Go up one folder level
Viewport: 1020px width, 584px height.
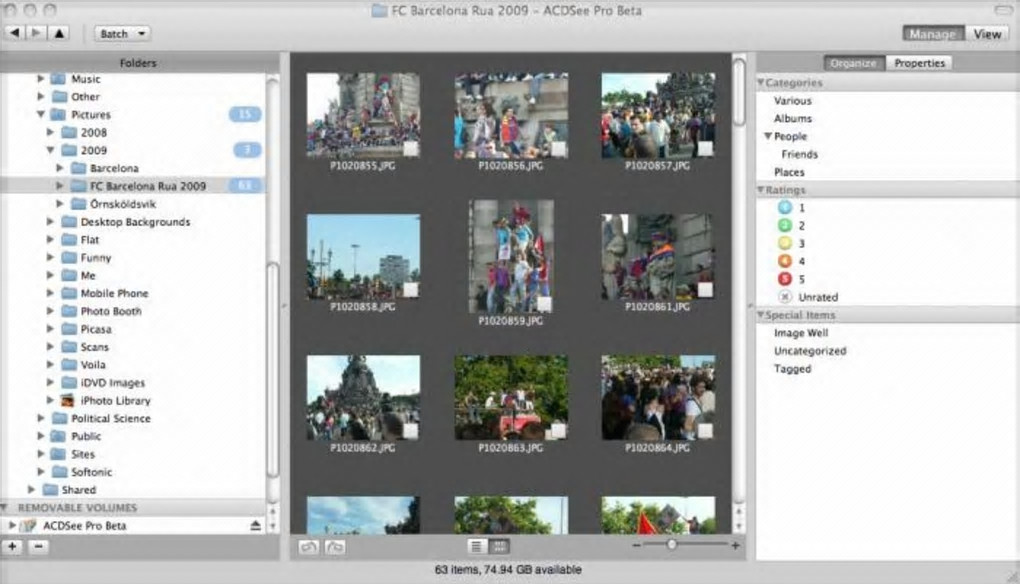pos(59,33)
